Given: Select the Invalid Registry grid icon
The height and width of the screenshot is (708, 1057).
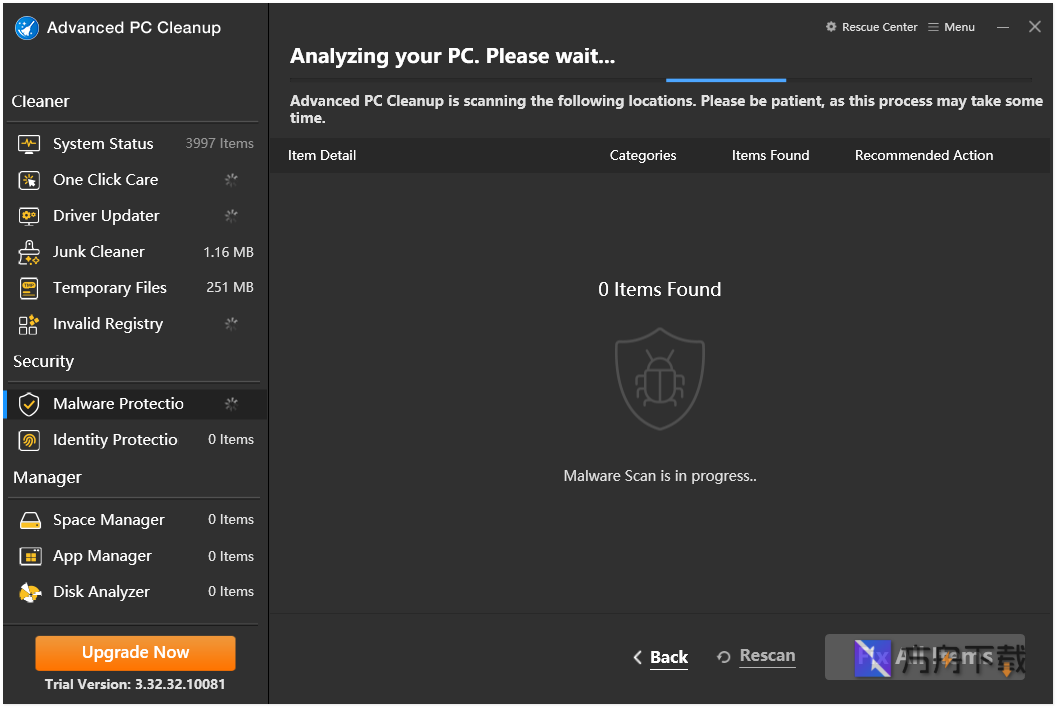Looking at the screenshot, I should coord(29,324).
